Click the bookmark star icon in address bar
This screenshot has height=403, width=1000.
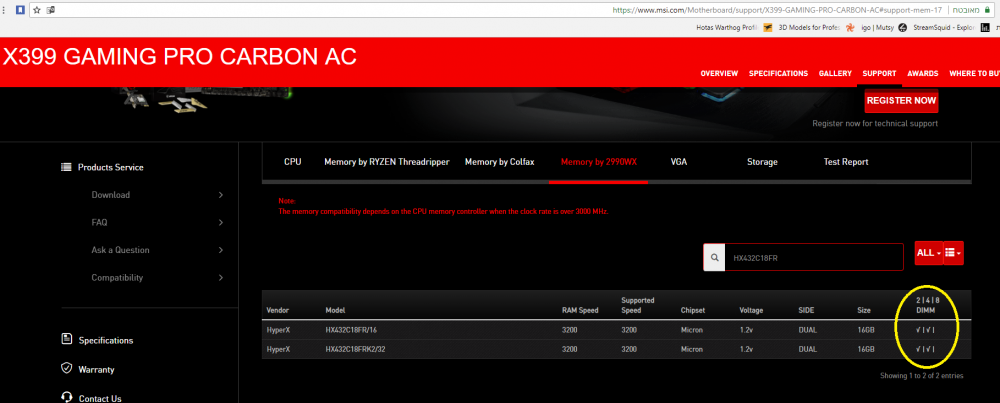36,10
